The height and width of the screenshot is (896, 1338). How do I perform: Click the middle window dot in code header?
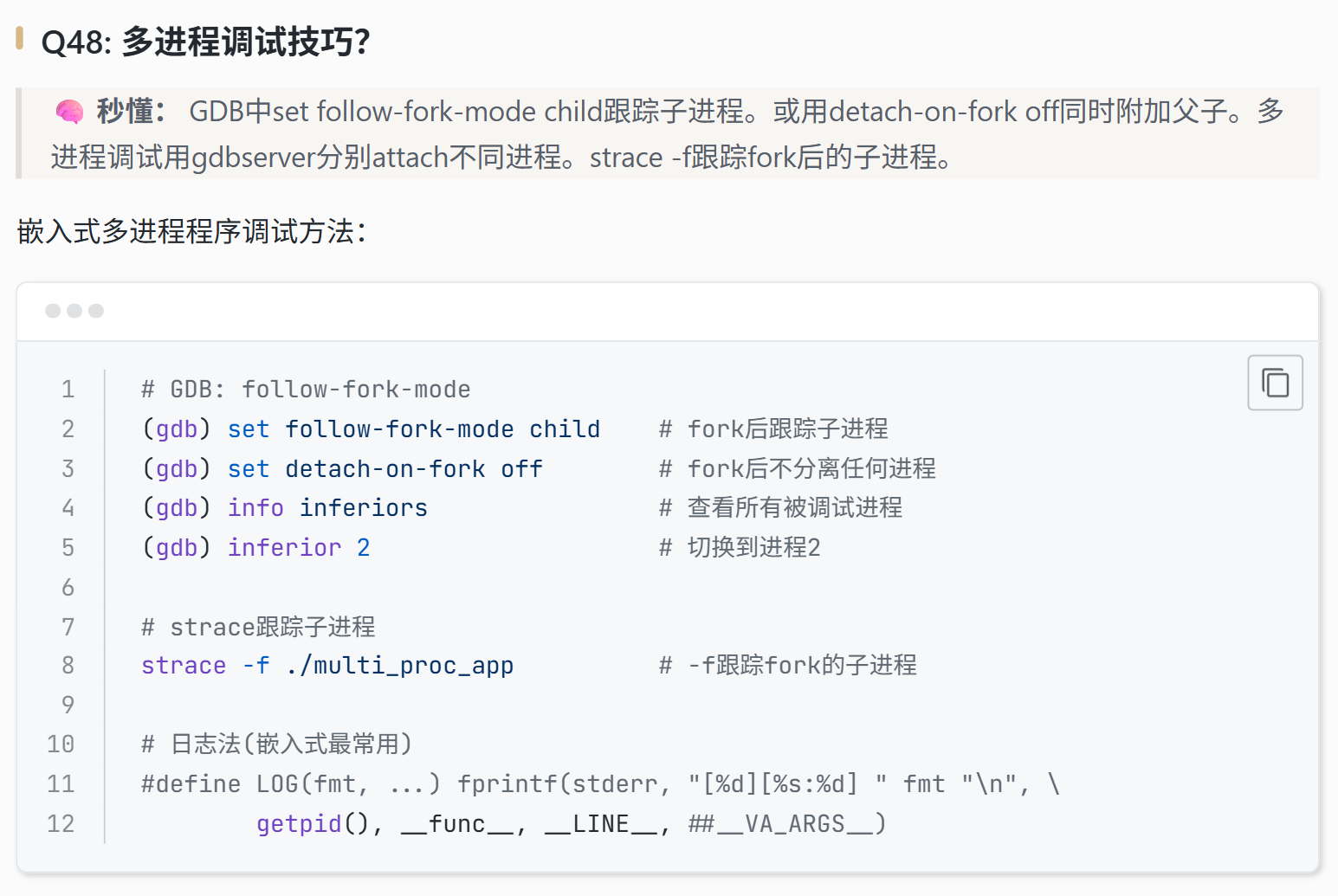[74, 311]
